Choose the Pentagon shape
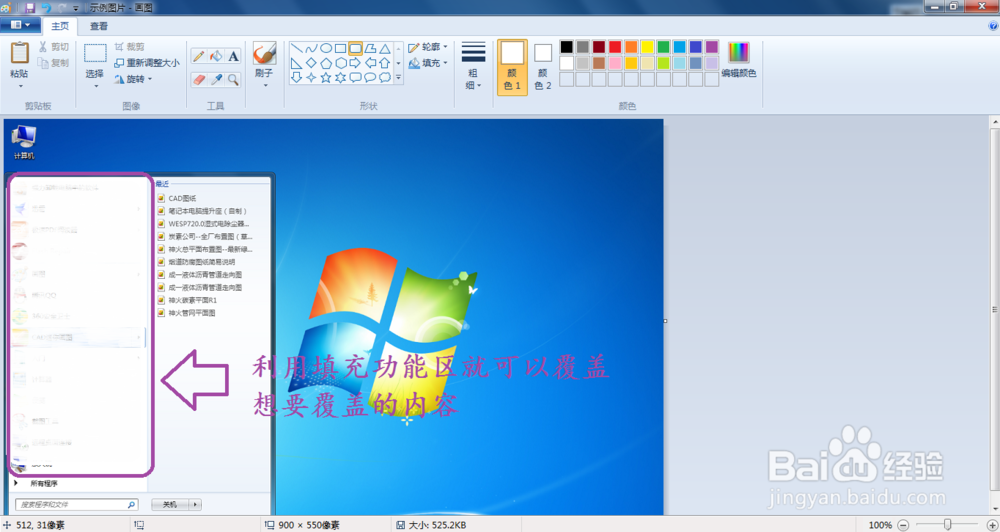Image resolution: width=1000 pixels, height=532 pixels. coord(326,63)
